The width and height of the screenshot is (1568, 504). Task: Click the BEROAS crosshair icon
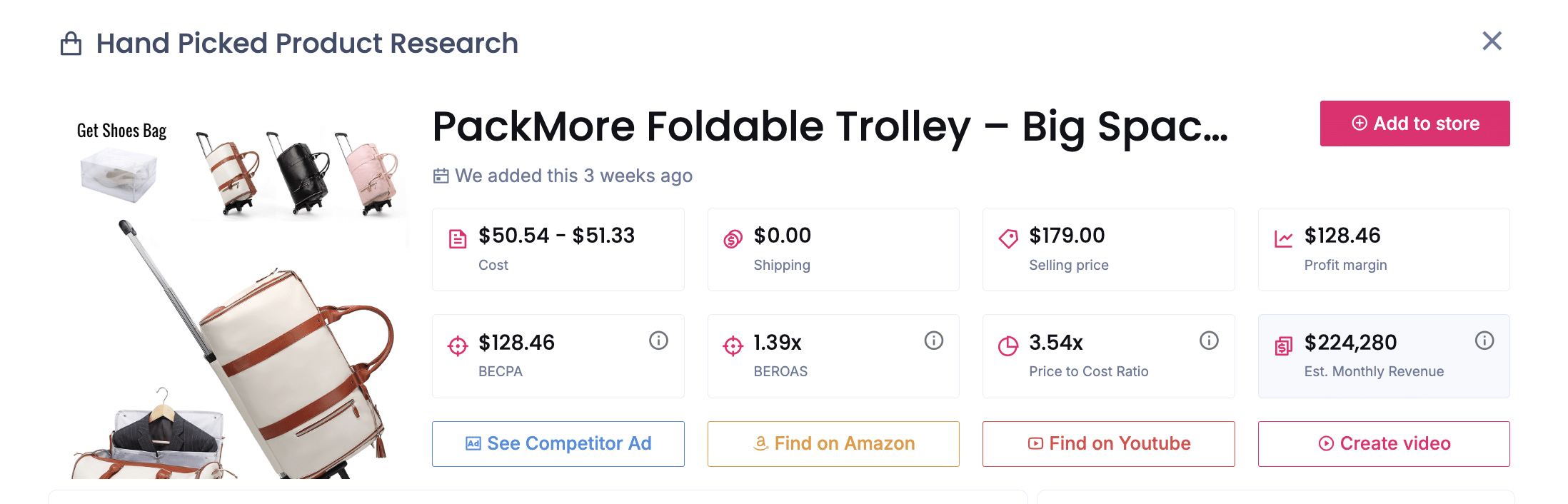tap(732, 346)
